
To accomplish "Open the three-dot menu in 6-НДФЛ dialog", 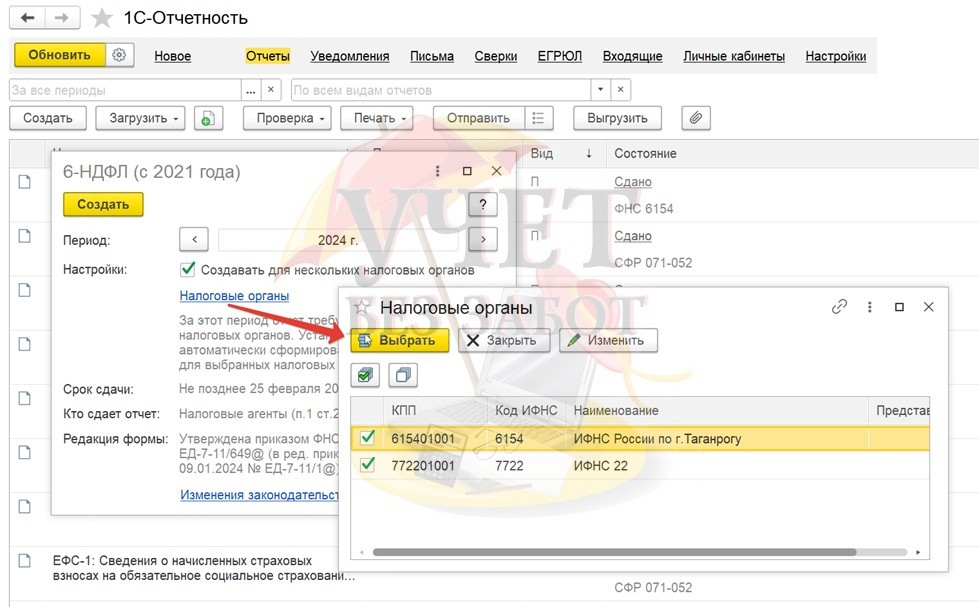I will pos(437,171).
